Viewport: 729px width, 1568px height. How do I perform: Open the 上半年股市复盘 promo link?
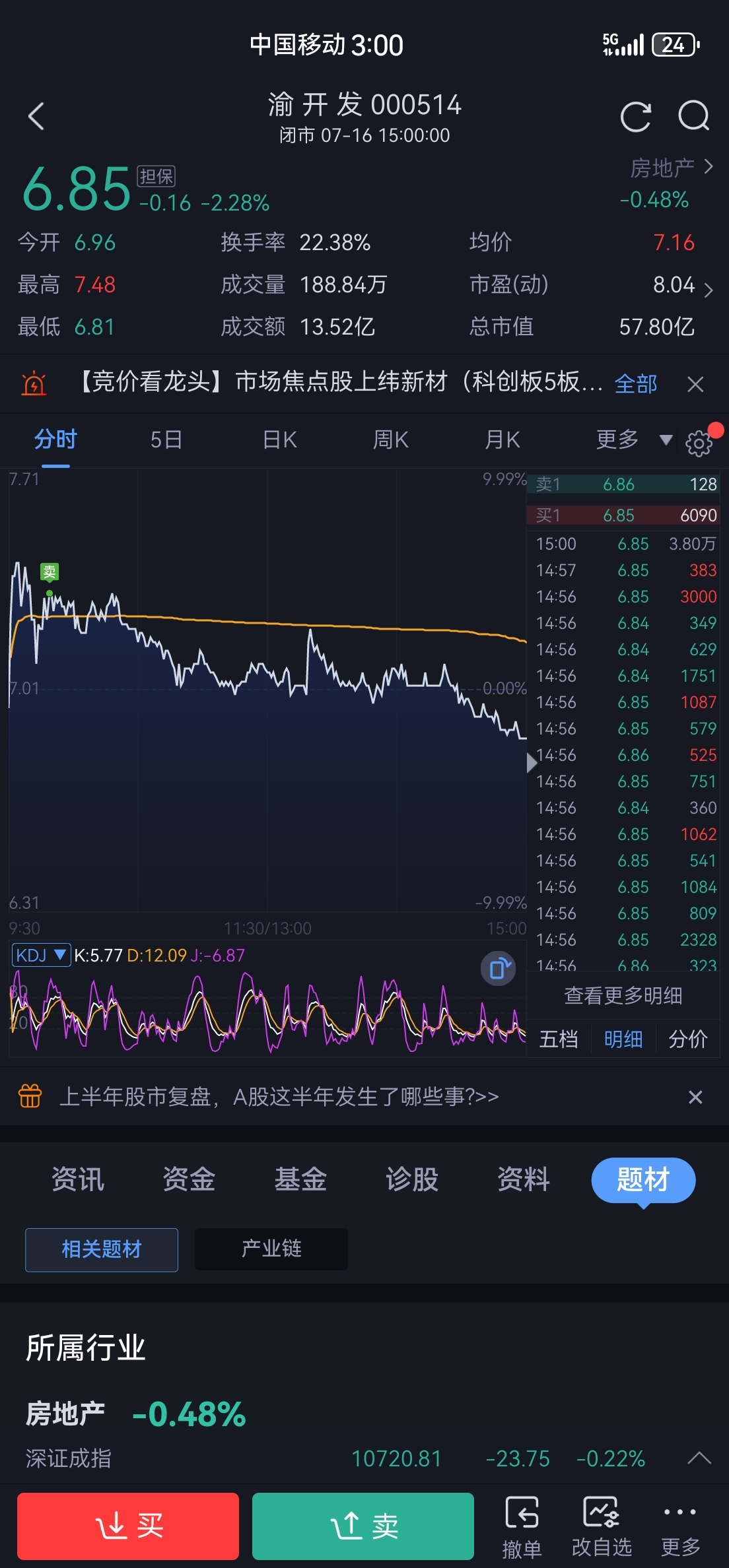279,1096
